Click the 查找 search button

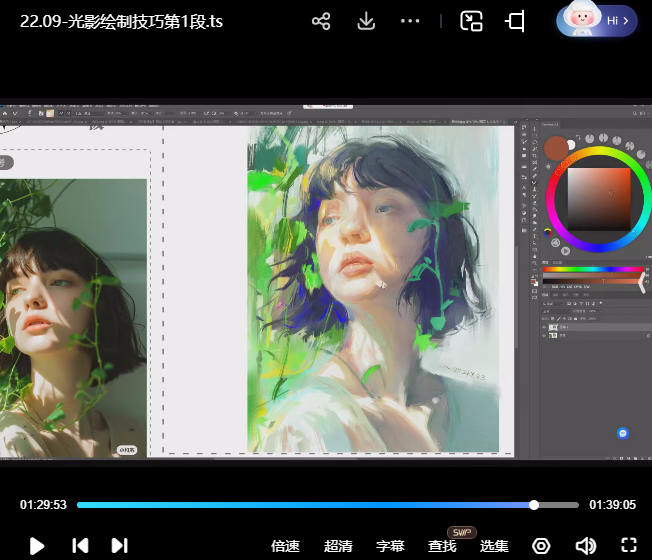click(x=442, y=546)
